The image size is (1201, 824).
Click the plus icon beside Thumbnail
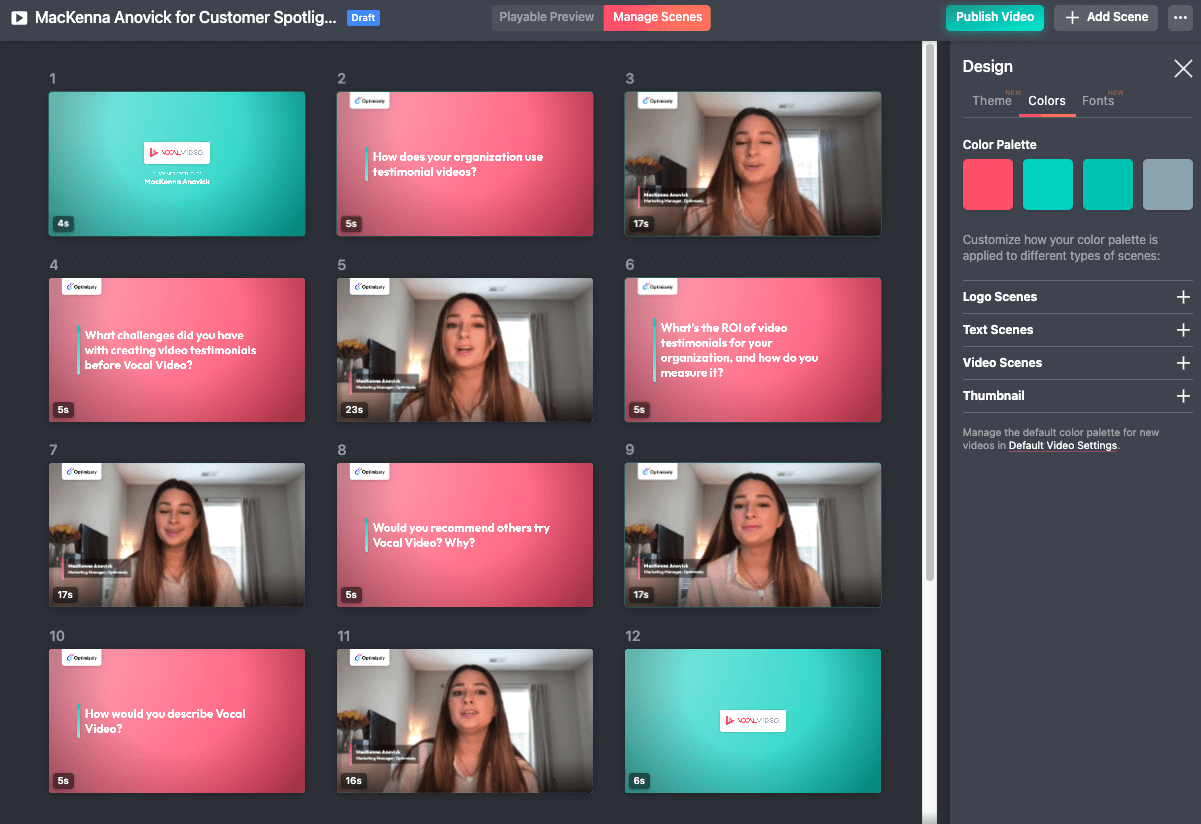[1183, 396]
